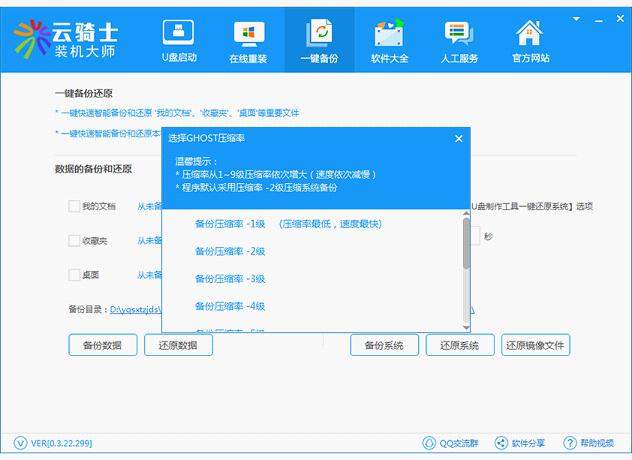Switch to the 一键备份 tab
Screen dimensions: 632x460
pos(319,40)
